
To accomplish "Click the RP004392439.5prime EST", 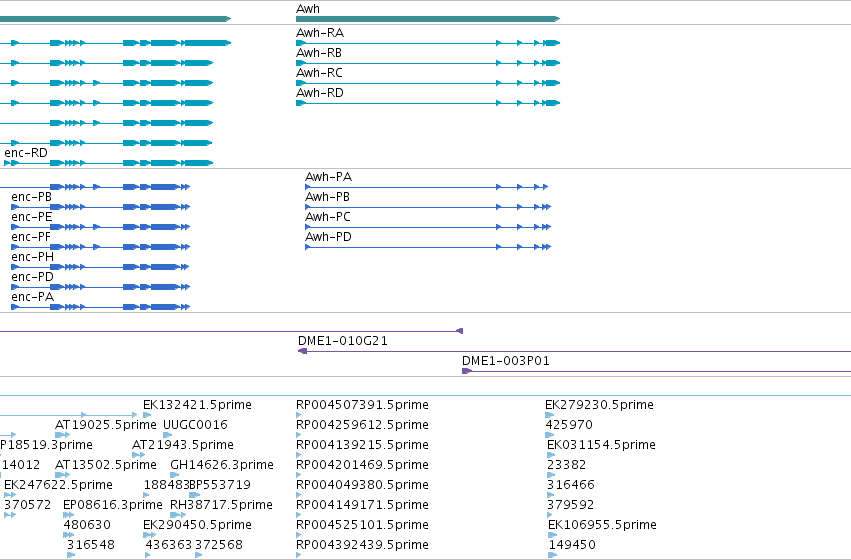I will click(x=363, y=545).
